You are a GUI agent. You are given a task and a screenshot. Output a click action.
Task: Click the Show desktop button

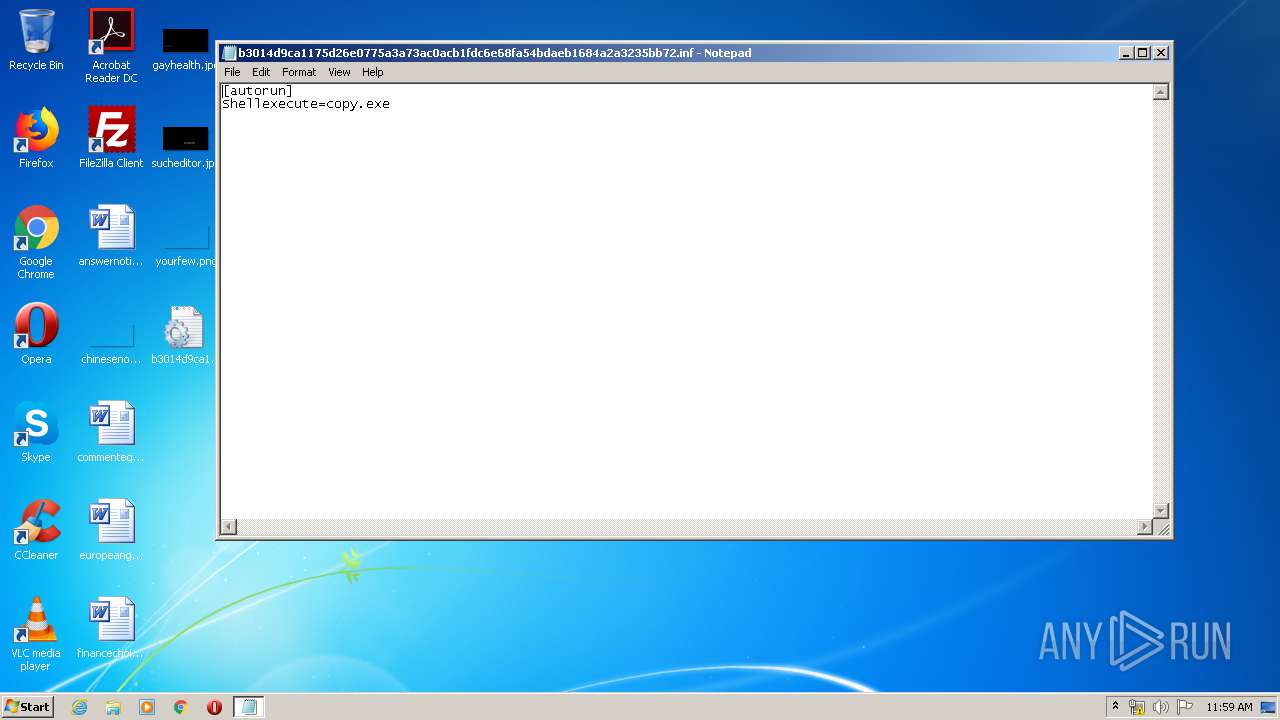1269,707
